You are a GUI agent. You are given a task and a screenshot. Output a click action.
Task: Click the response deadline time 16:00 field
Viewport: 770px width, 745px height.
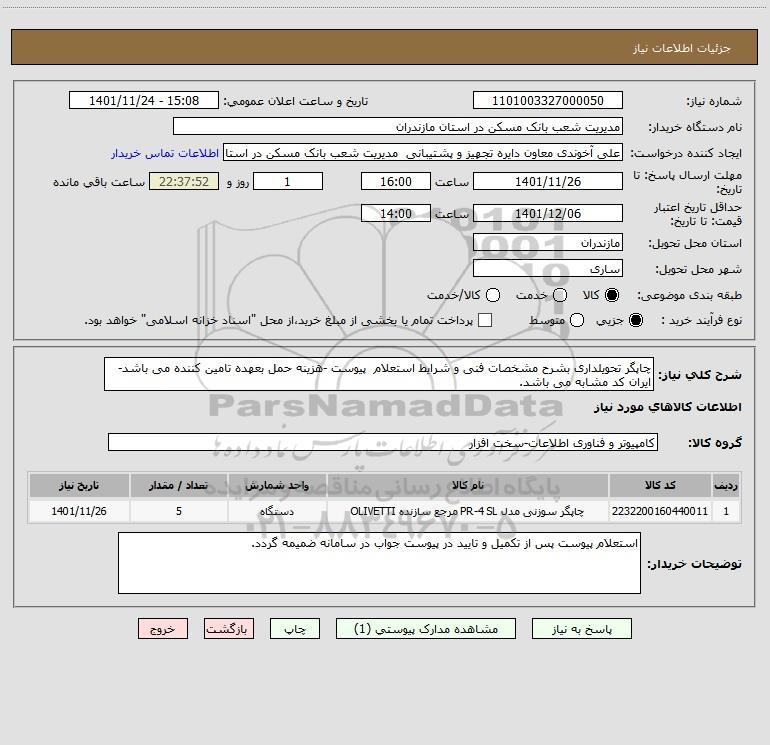coord(396,181)
